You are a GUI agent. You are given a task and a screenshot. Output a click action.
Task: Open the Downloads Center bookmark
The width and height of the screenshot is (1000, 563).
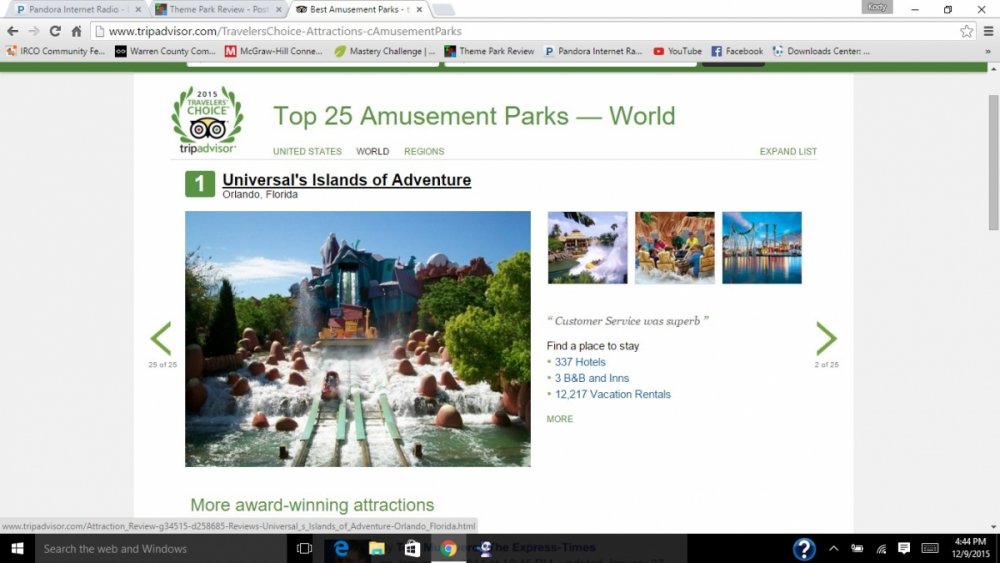(x=821, y=51)
